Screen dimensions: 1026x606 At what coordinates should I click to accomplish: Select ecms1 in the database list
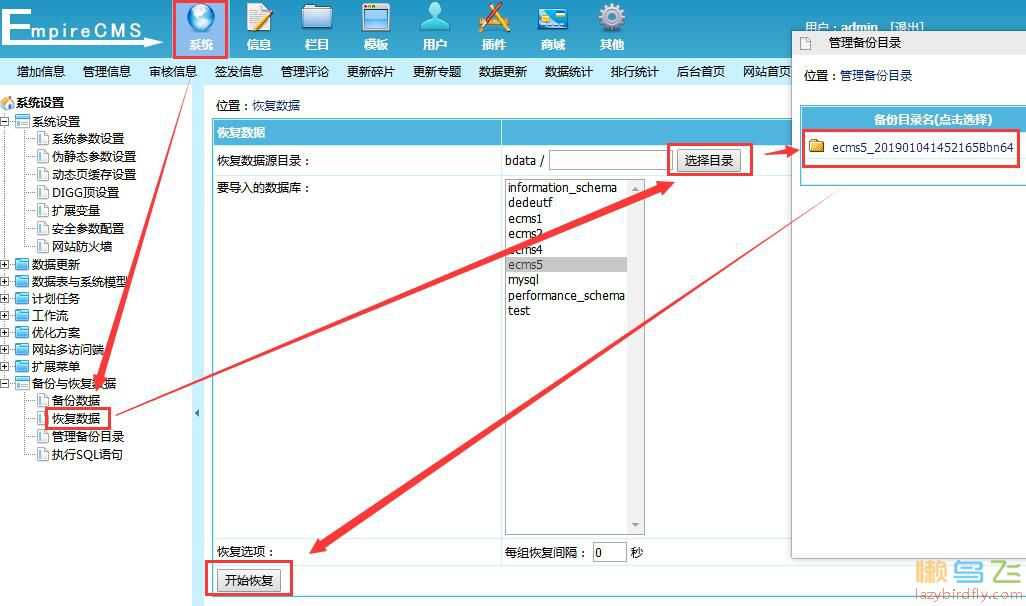[x=525, y=219]
